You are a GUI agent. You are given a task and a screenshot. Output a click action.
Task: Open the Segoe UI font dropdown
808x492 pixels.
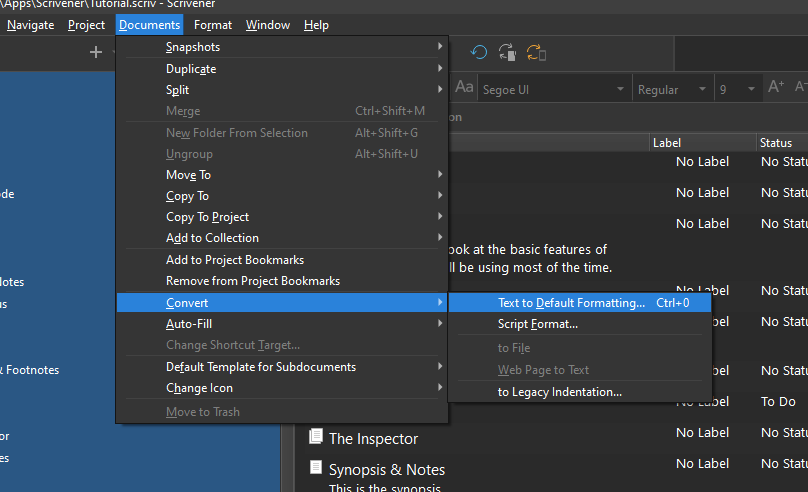tap(553, 90)
